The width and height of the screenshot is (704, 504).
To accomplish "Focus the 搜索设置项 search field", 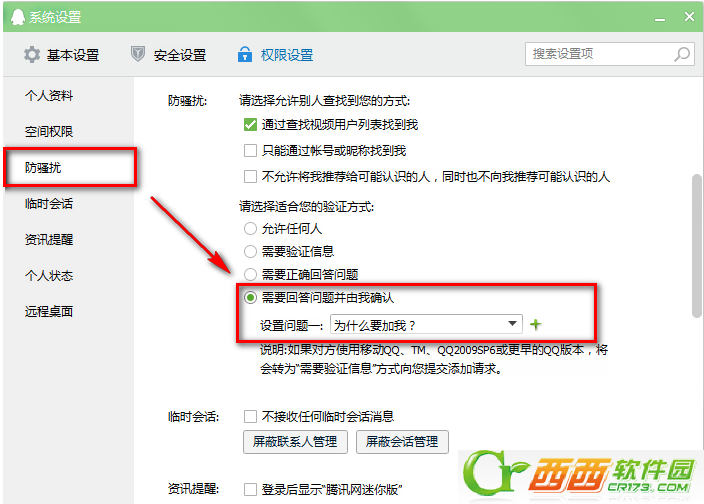I will [599, 54].
